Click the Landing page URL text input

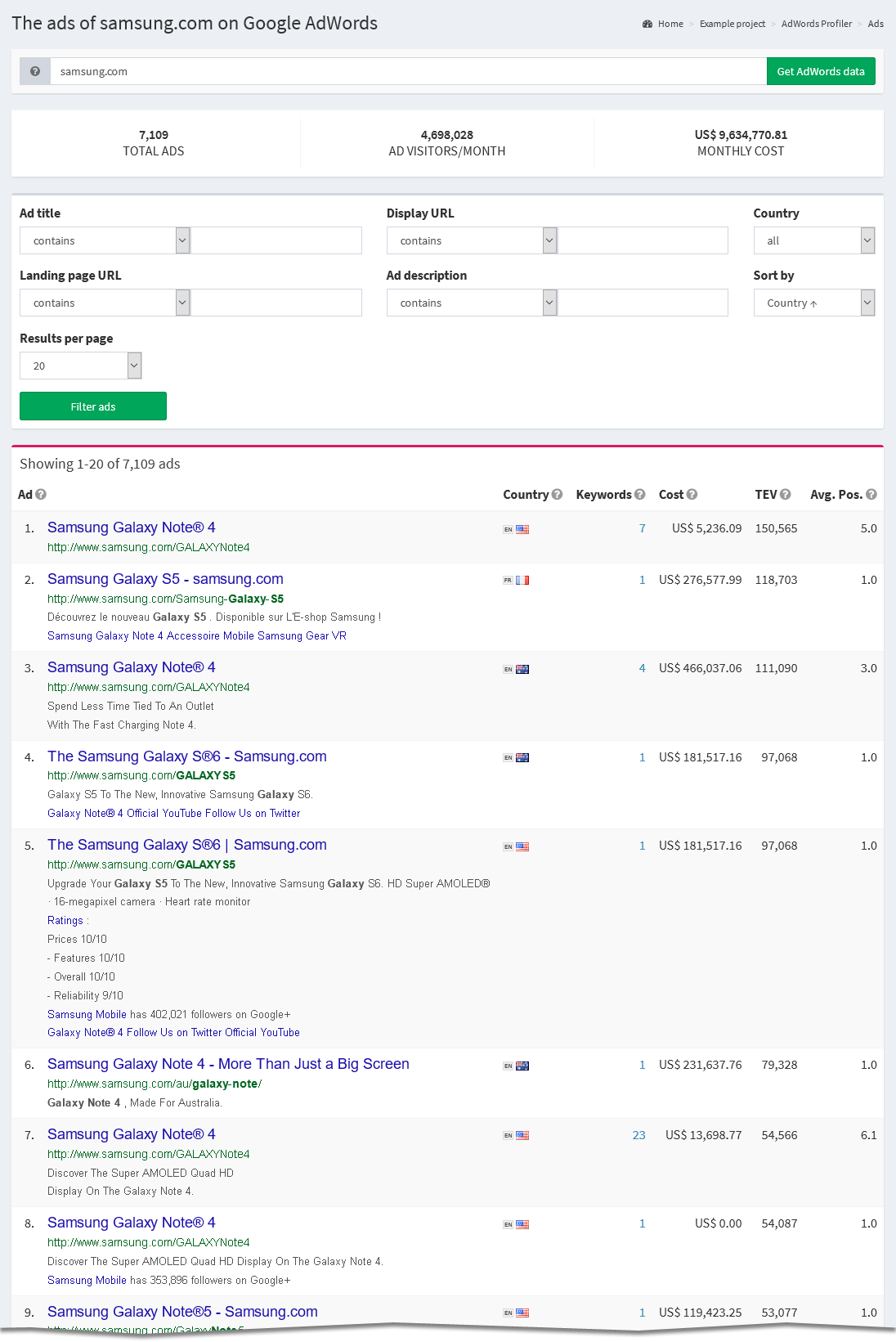[276, 303]
